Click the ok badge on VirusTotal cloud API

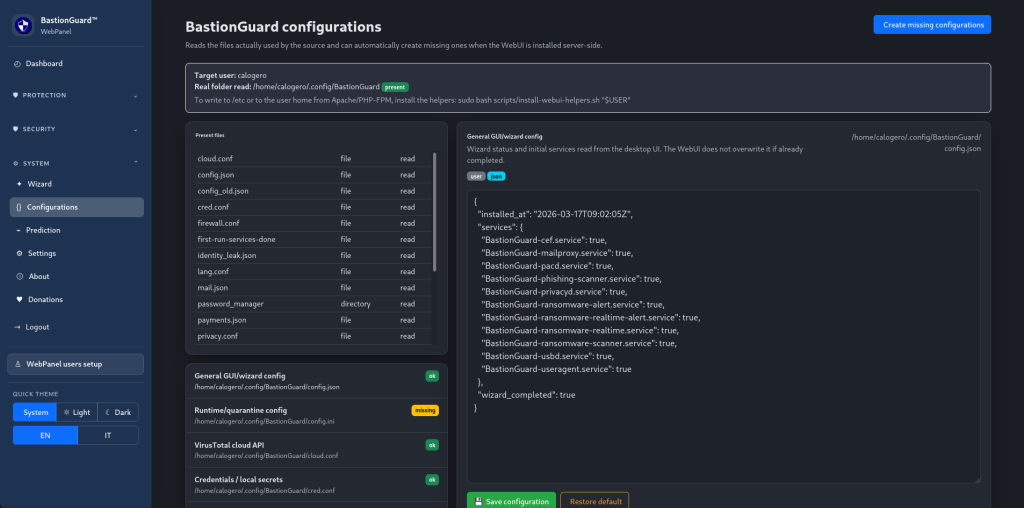432,445
